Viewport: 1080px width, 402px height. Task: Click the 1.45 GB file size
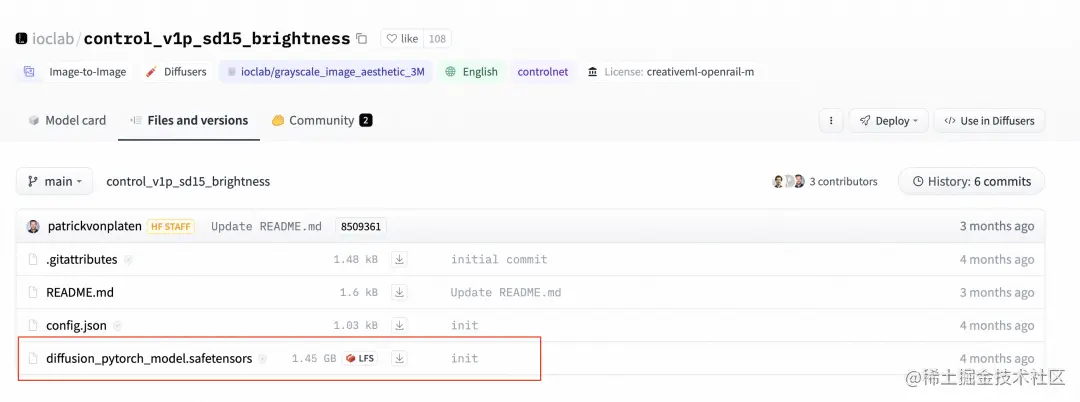tap(313, 359)
